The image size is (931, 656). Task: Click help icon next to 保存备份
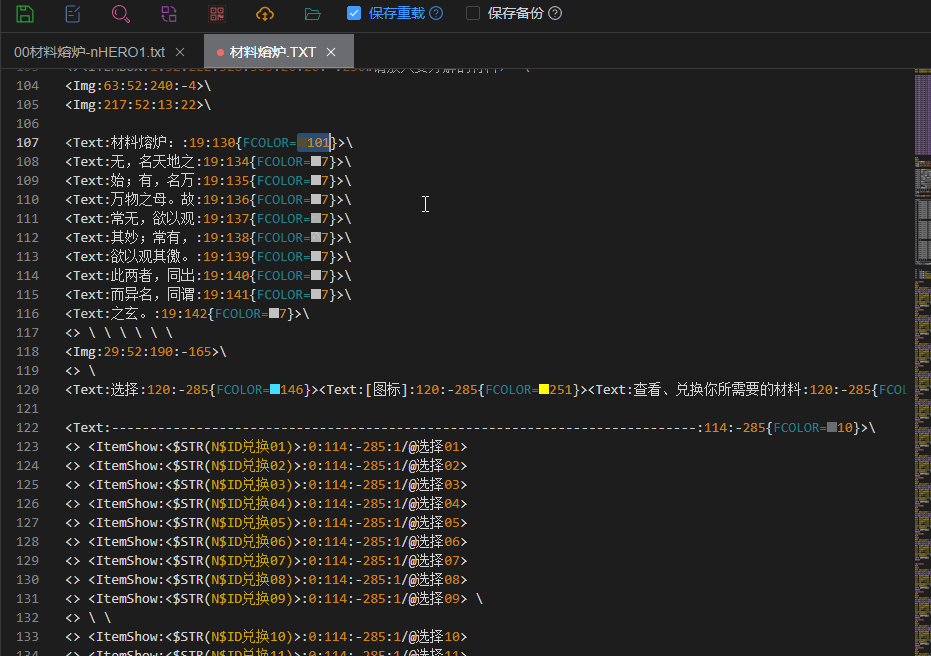tap(555, 13)
